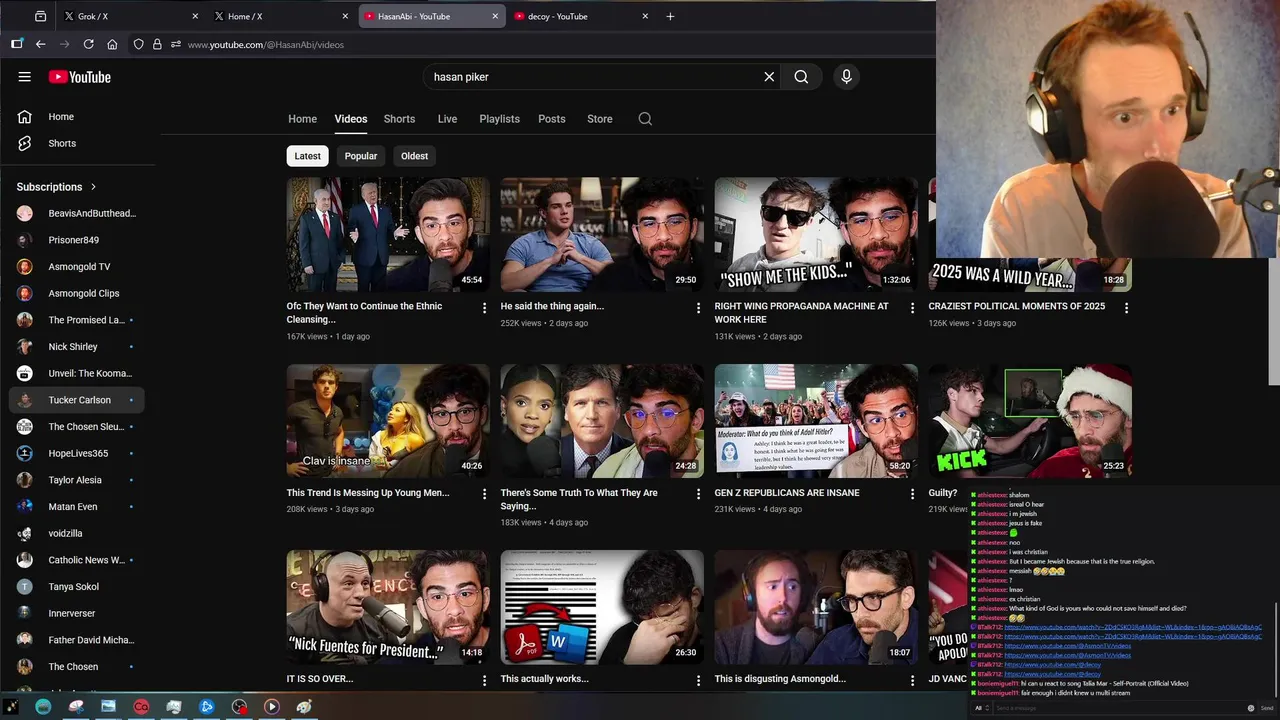
Task: Open 'This is disgusting Asmongold...' video title
Action: click(780, 679)
